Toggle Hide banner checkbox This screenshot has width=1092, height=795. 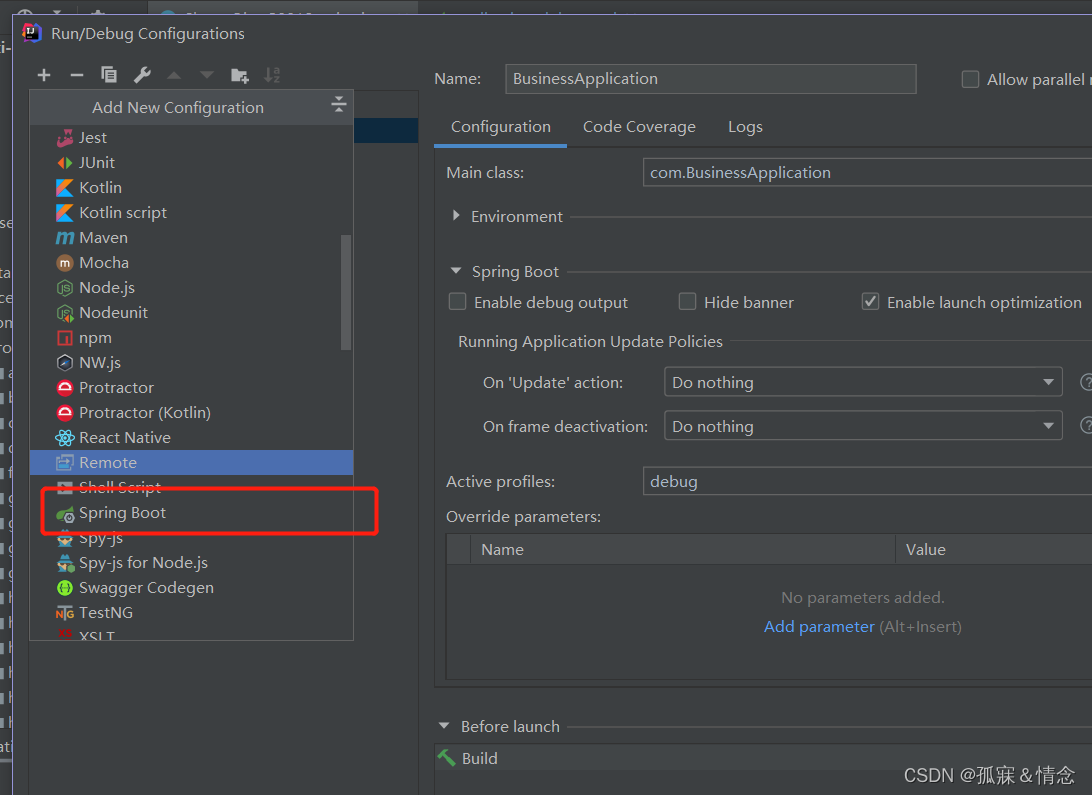click(x=687, y=301)
